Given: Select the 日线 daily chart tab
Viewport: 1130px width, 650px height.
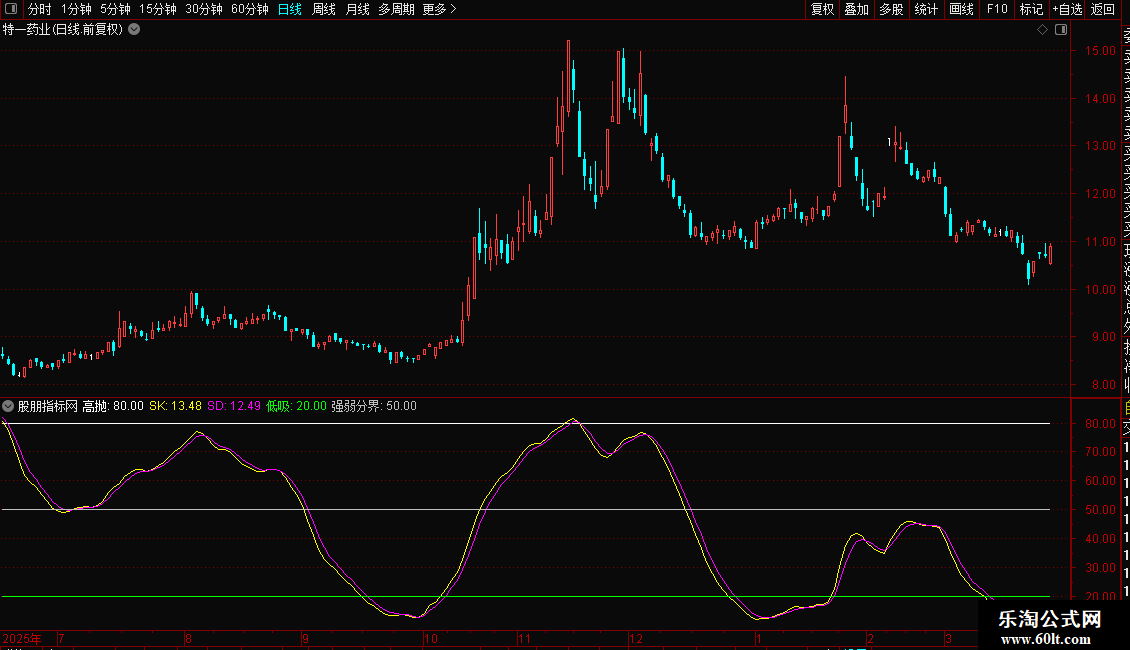Looking at the screenshot, I should click(x=290, y=9).
